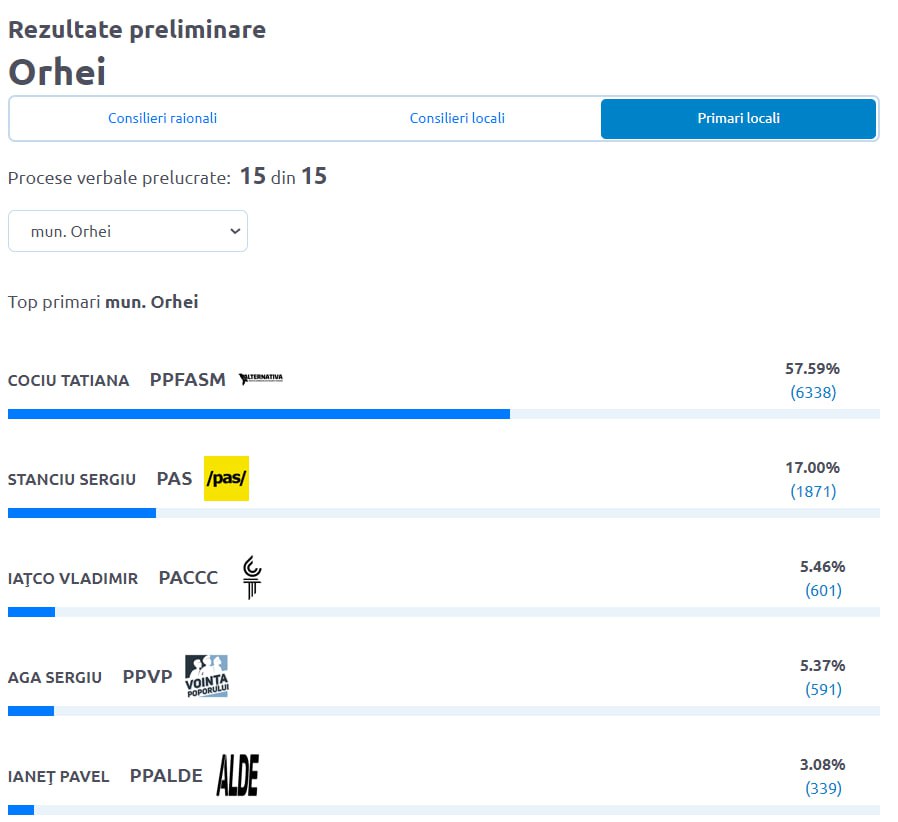The width and height of the screenshot is (898, 822).
Task: Click the IAȚCO VLADIMIR candidate name
Action: 73,579
